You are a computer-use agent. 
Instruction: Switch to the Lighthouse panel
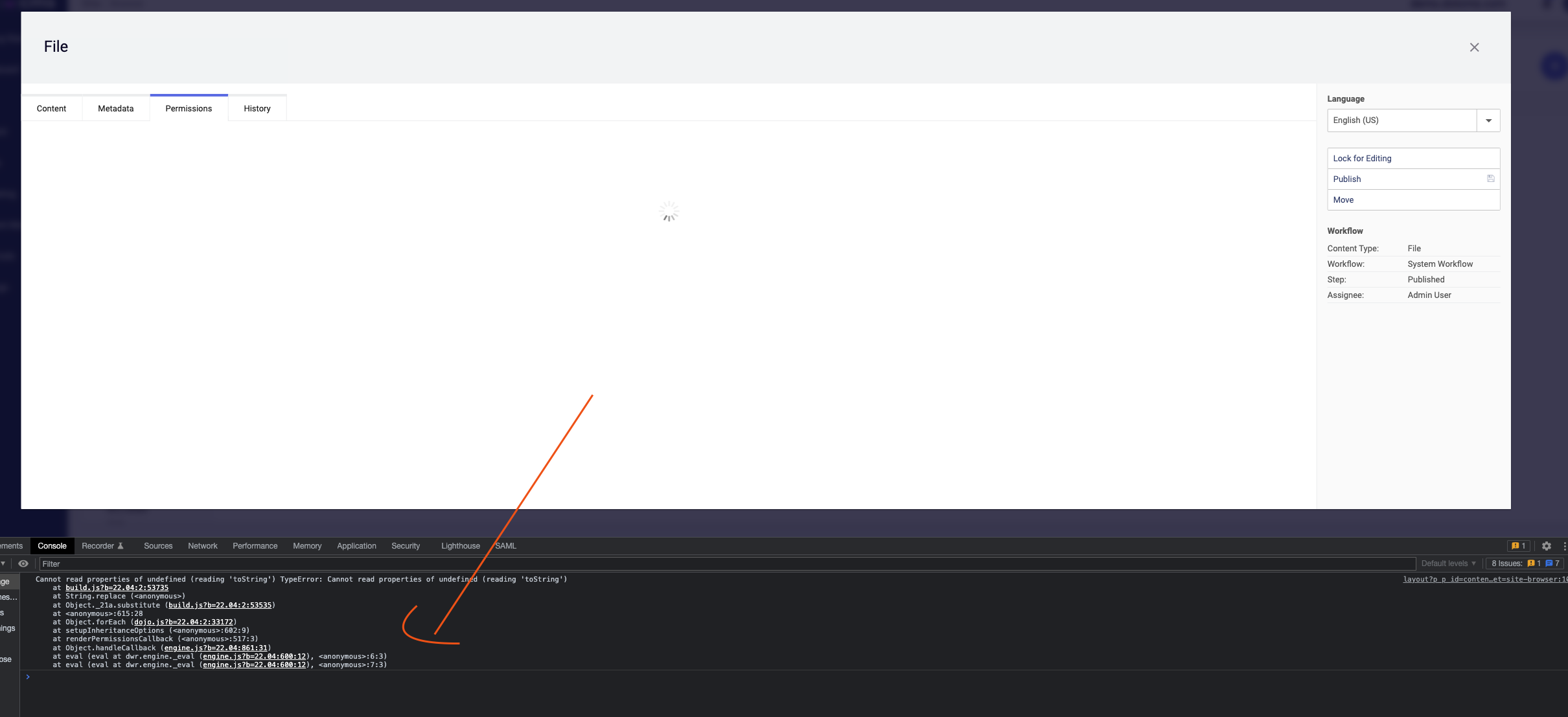pyautogui.click(x=459, y=546)
